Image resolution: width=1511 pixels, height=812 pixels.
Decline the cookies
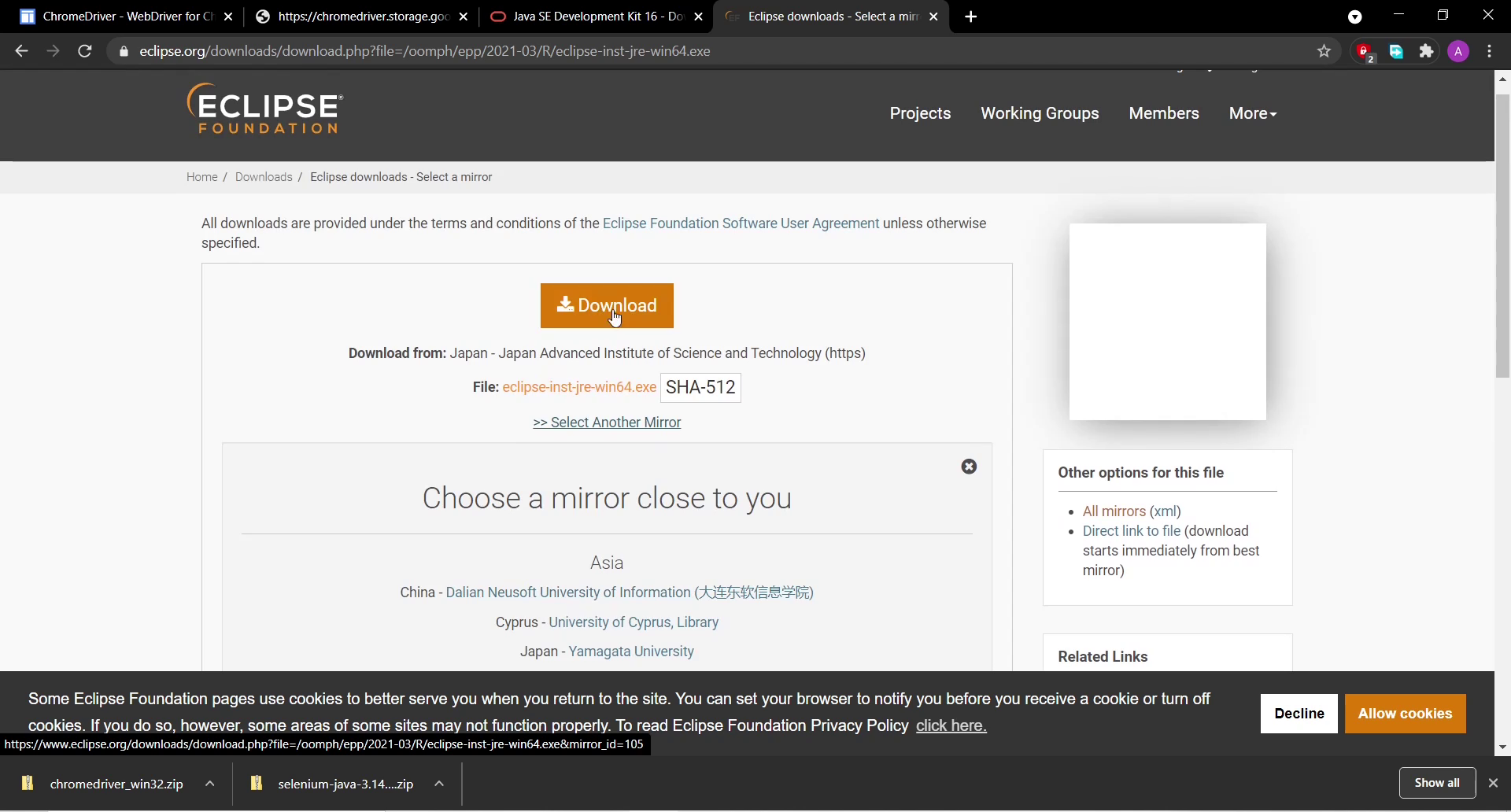point(1299,714)
